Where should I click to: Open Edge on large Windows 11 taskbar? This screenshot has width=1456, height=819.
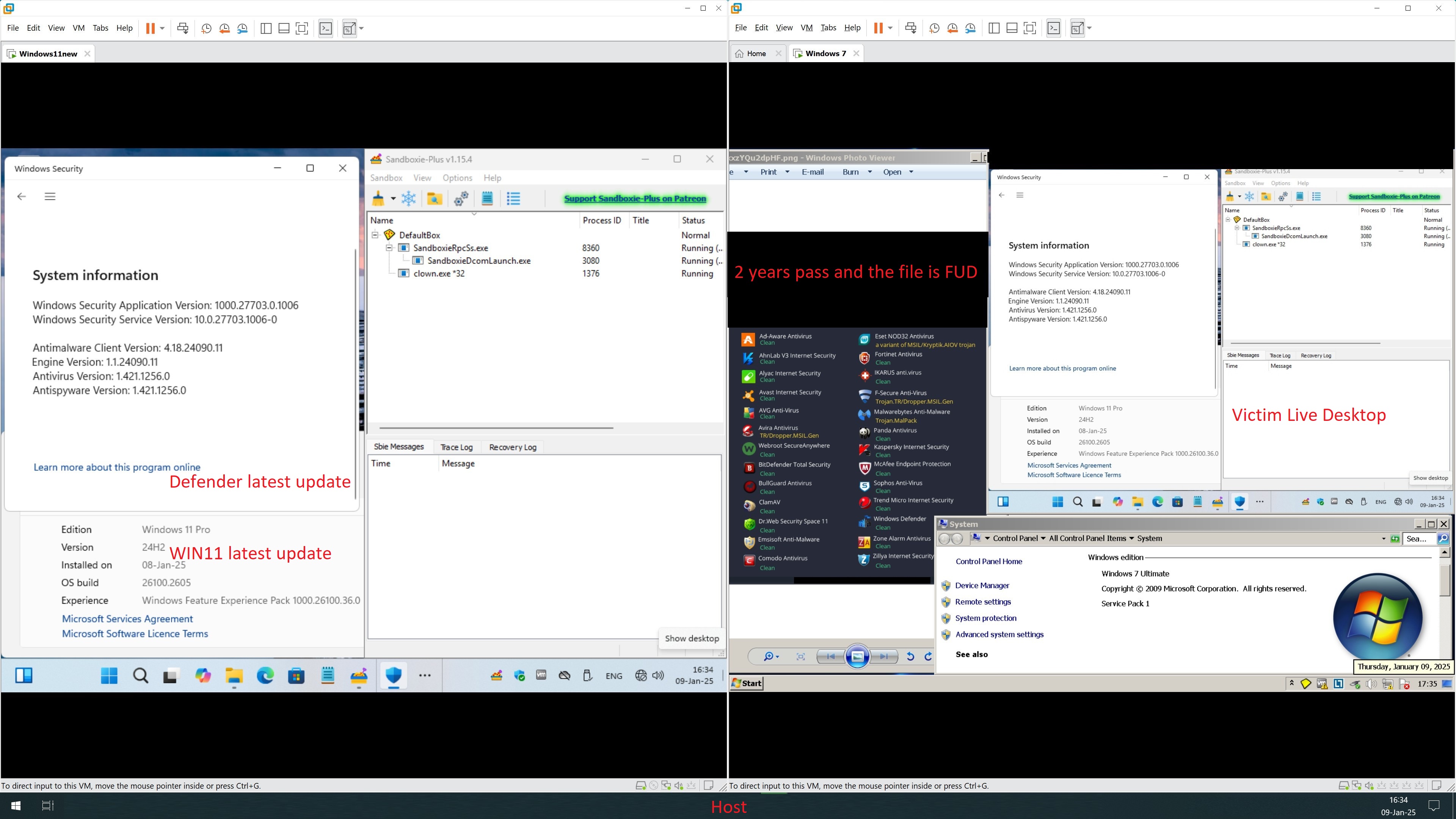tap(265, 675)
